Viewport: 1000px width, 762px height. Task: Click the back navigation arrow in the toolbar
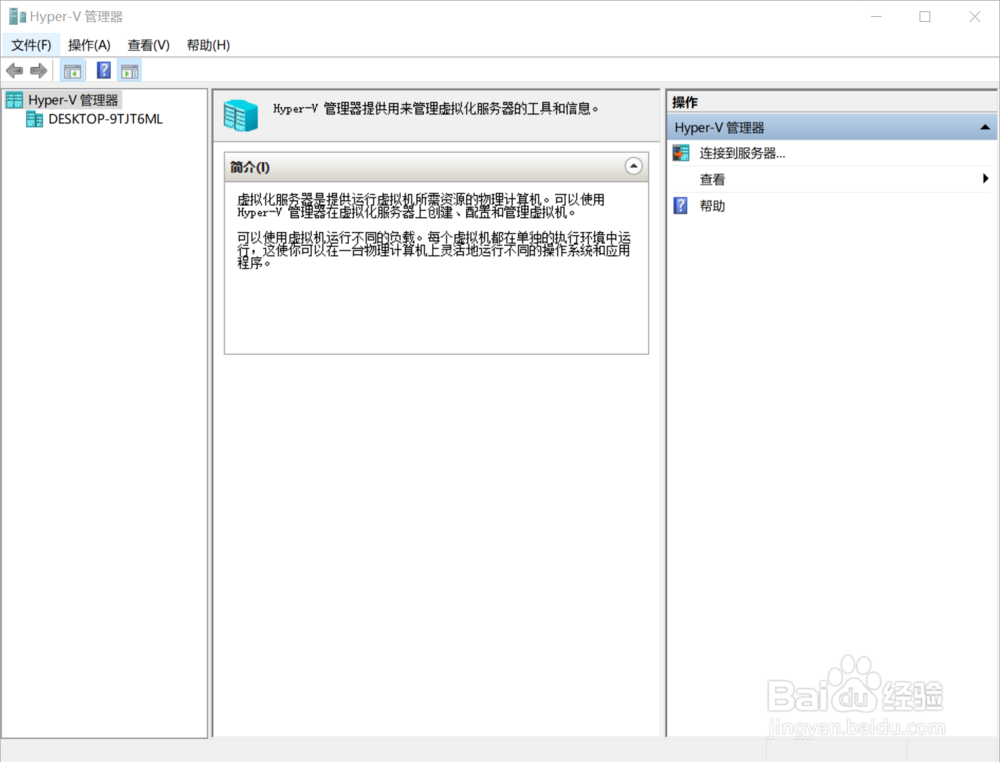pyautogui.click(x=14, y=70)
